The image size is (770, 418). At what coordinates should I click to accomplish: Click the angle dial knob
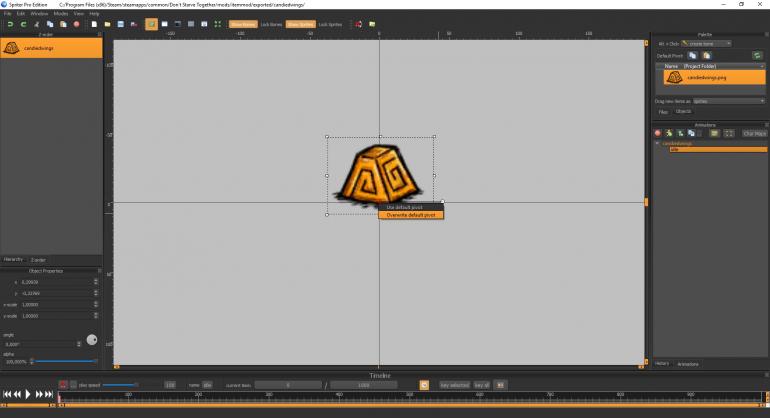pyautogui.click(x=92, y=339)
